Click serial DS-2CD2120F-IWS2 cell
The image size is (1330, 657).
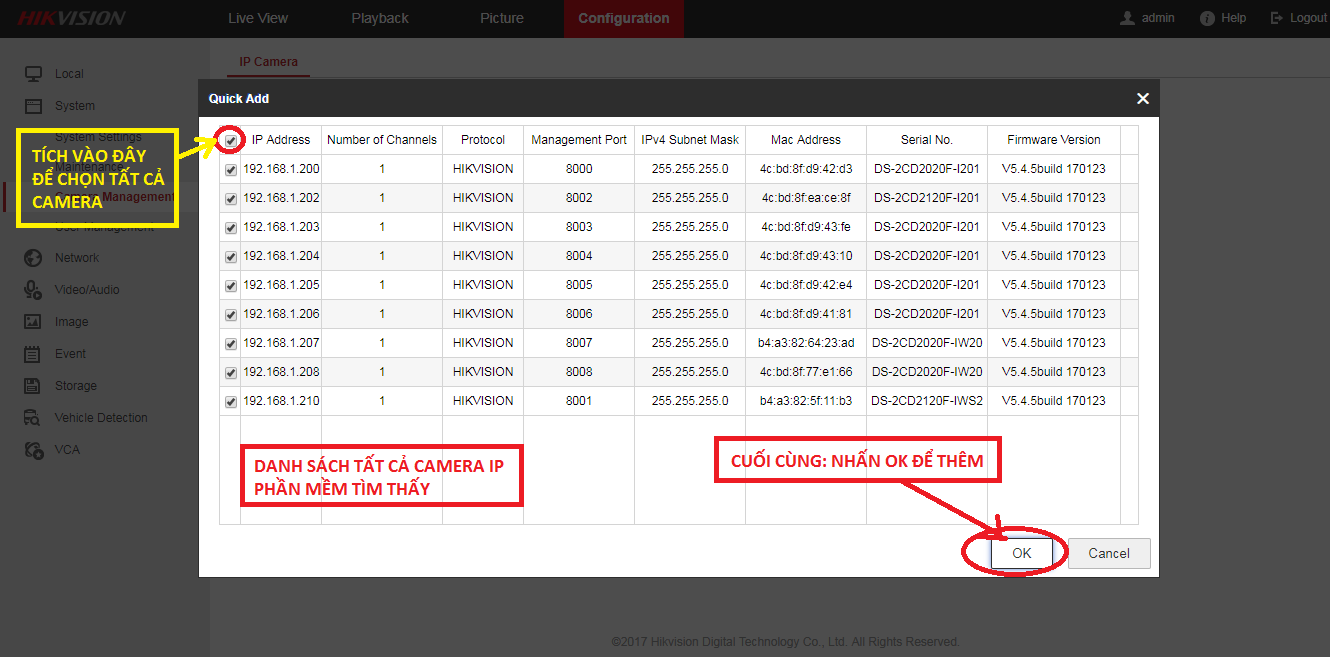tap(927, 401)
